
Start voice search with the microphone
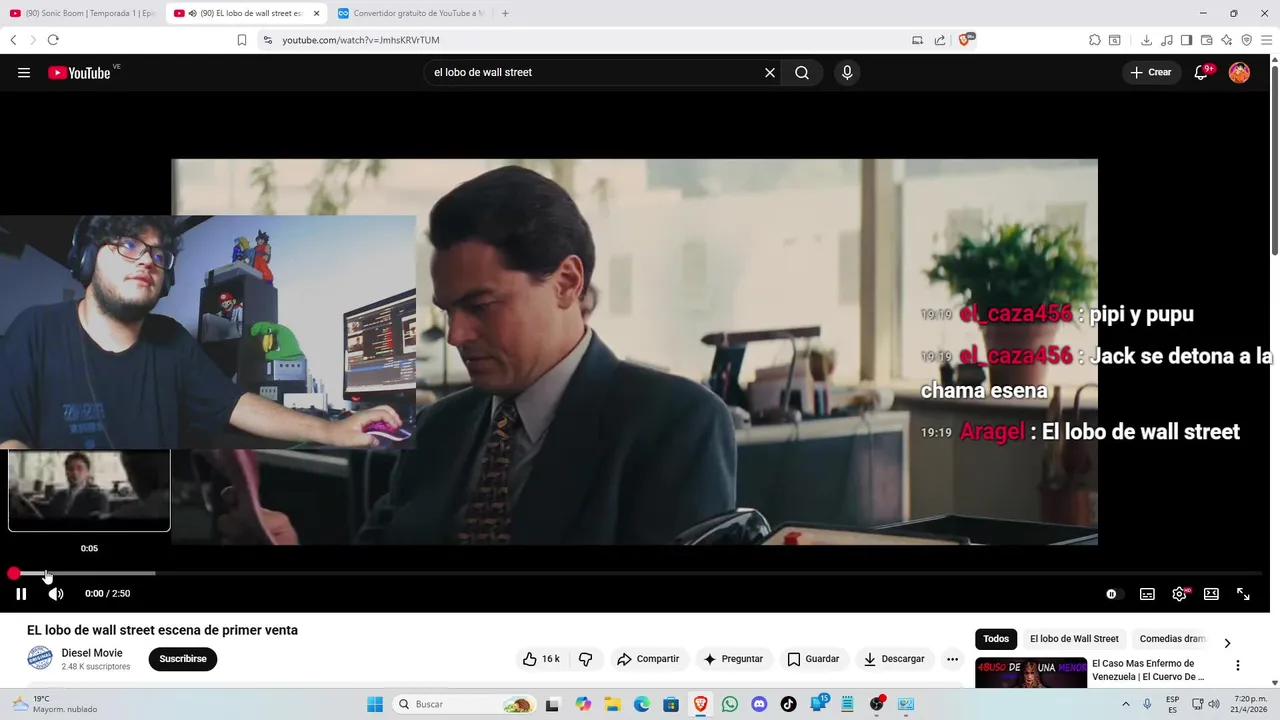tap(847, 73)
